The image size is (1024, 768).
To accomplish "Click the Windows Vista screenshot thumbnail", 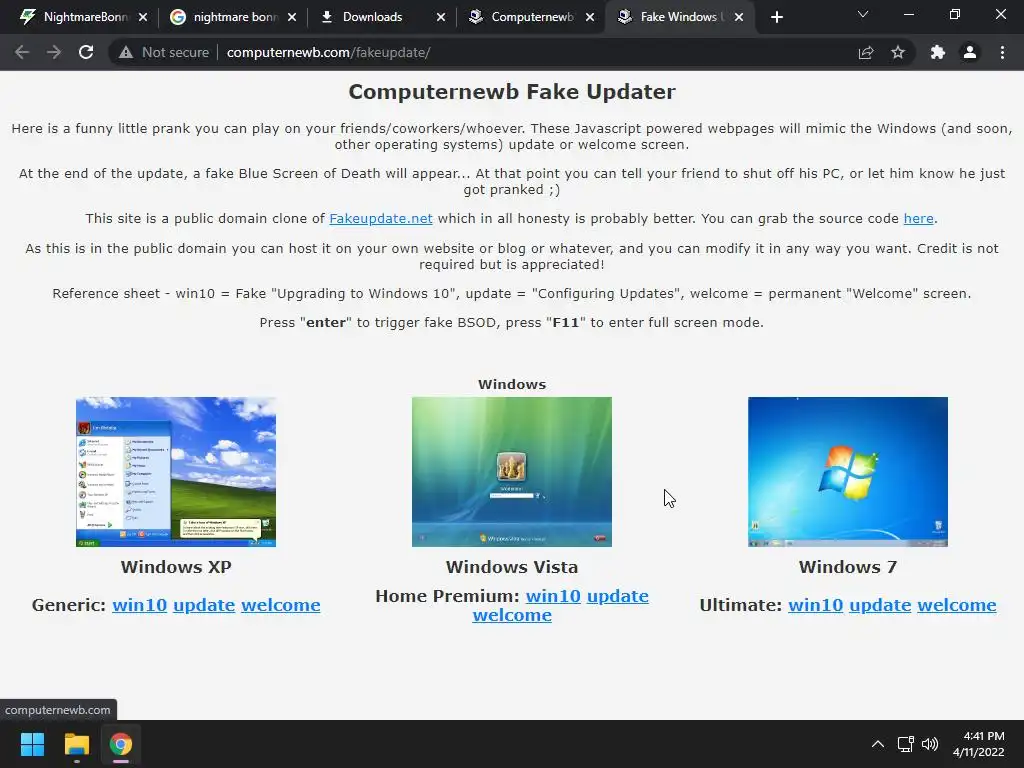I will pos(512,472).
